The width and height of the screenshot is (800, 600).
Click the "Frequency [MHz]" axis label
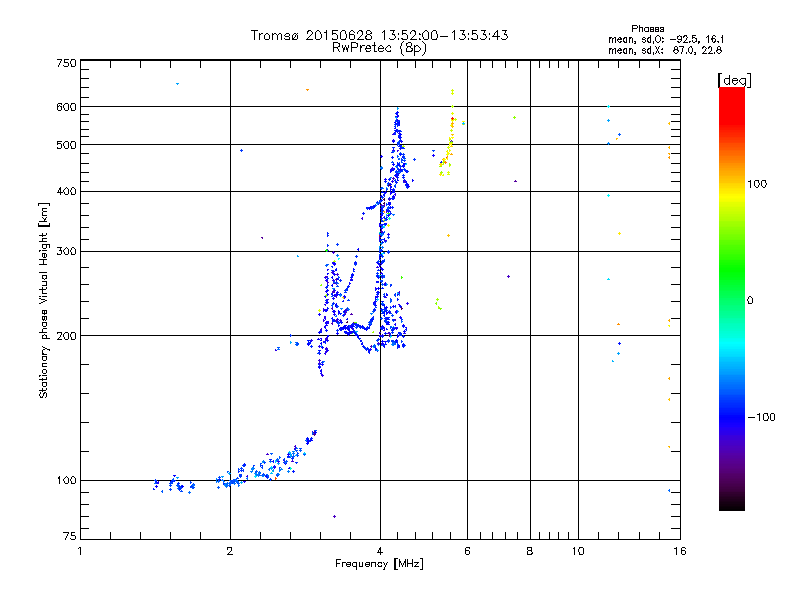[x=379, y=564]
